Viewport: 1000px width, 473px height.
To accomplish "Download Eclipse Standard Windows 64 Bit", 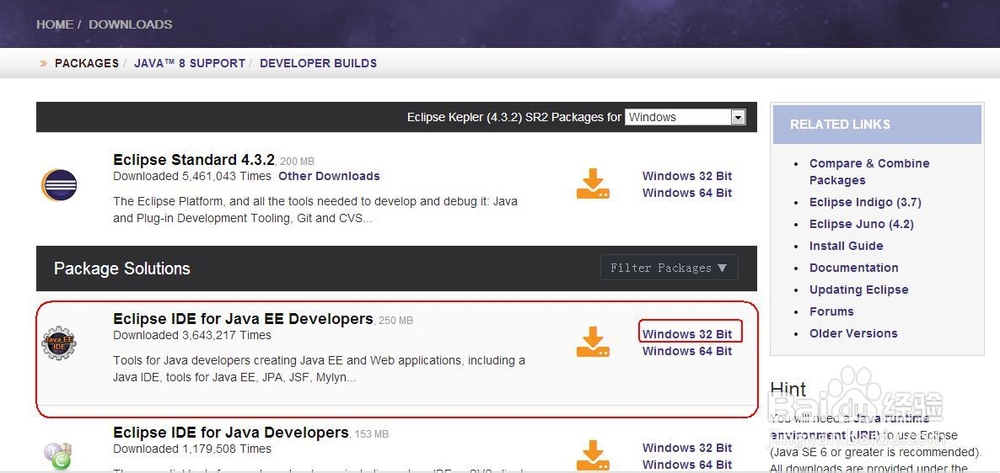I will click(x=687, y=193).
